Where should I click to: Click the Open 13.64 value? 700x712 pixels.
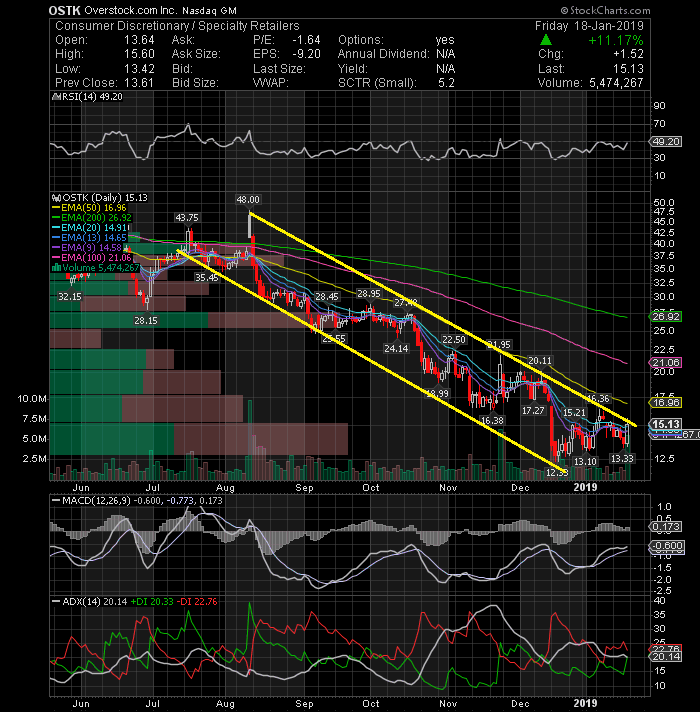point(139,40)
